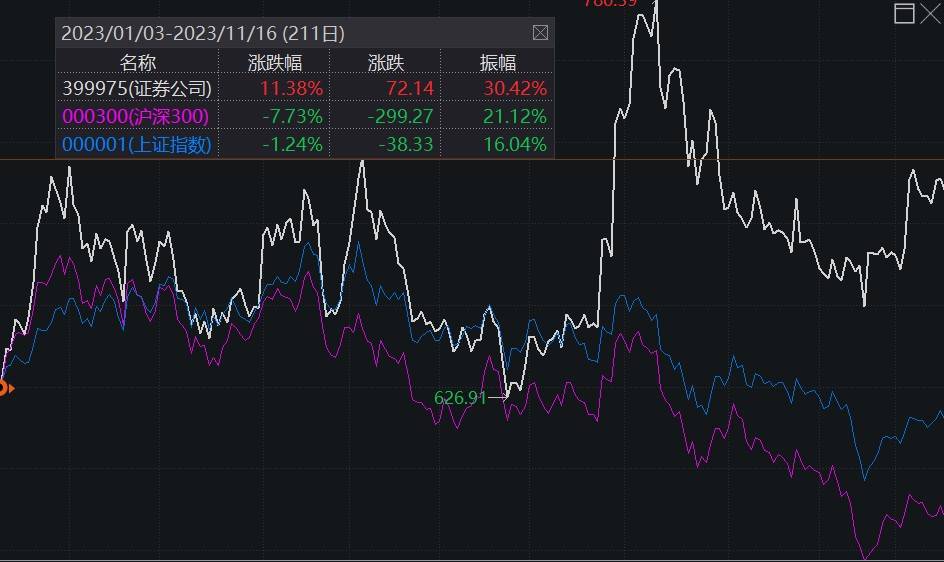Viewport: 944px width, 562px height.
Task: Click the restore window icon at top right
Action: [904, 13]
